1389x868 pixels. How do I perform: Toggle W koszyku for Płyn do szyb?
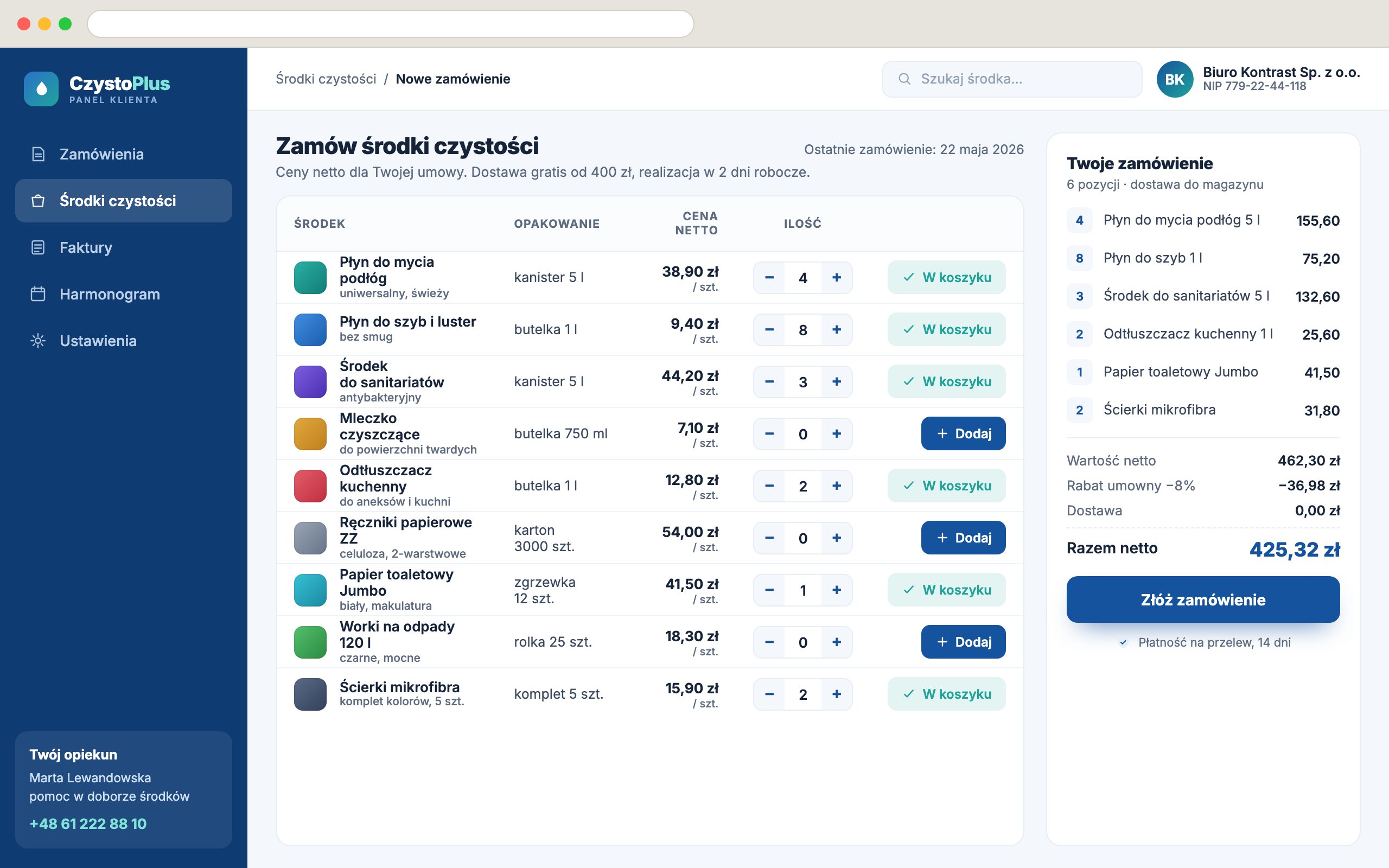[946, 329]
